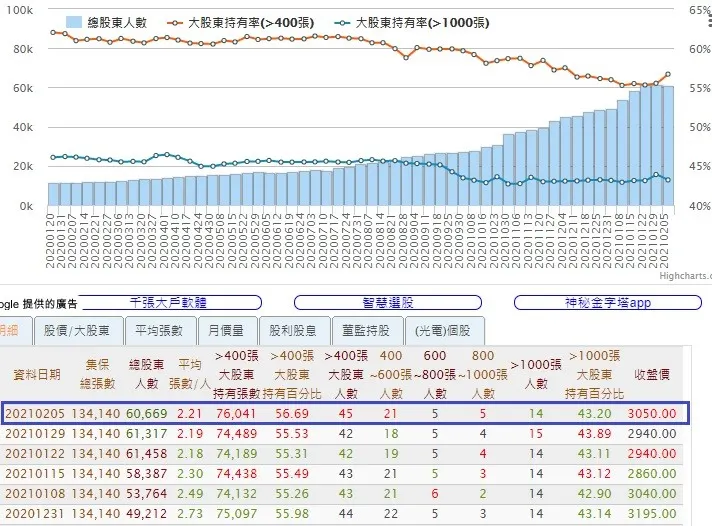Click the teal >1000張 legend line marker

[342, 23]
